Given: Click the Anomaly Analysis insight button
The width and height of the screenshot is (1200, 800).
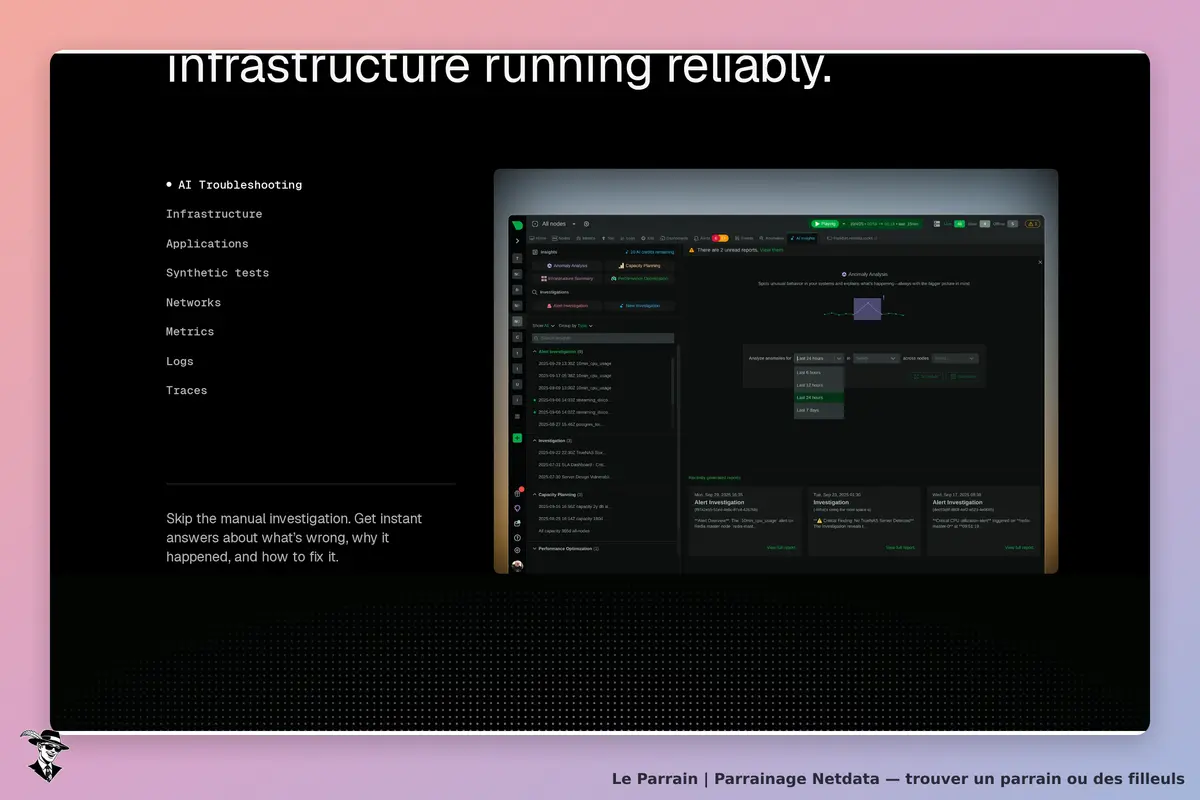Looking at the screenshot, I should pyautogui.click(x=567, y=266).
